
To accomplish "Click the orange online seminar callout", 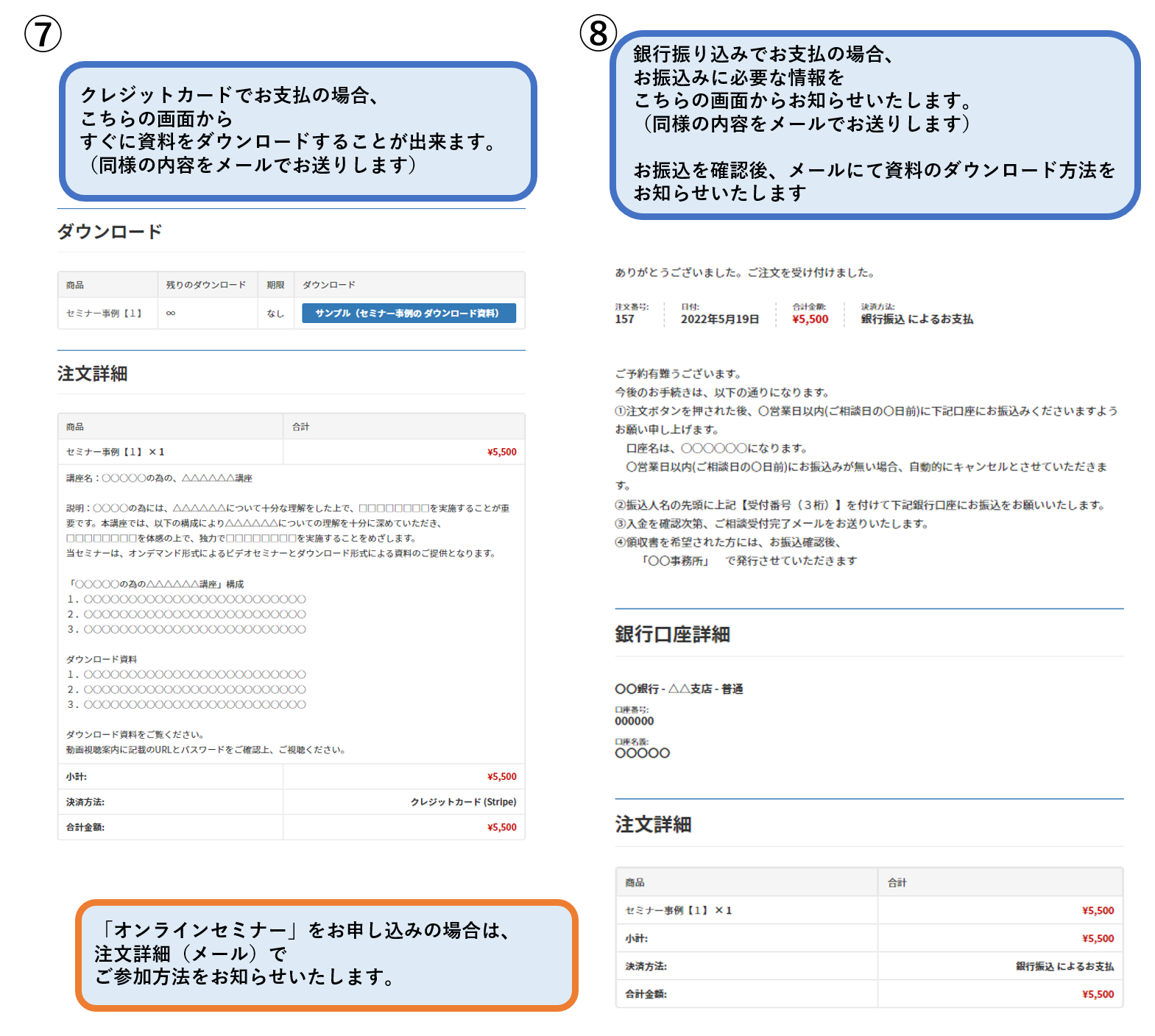I will tap(326, 954).
